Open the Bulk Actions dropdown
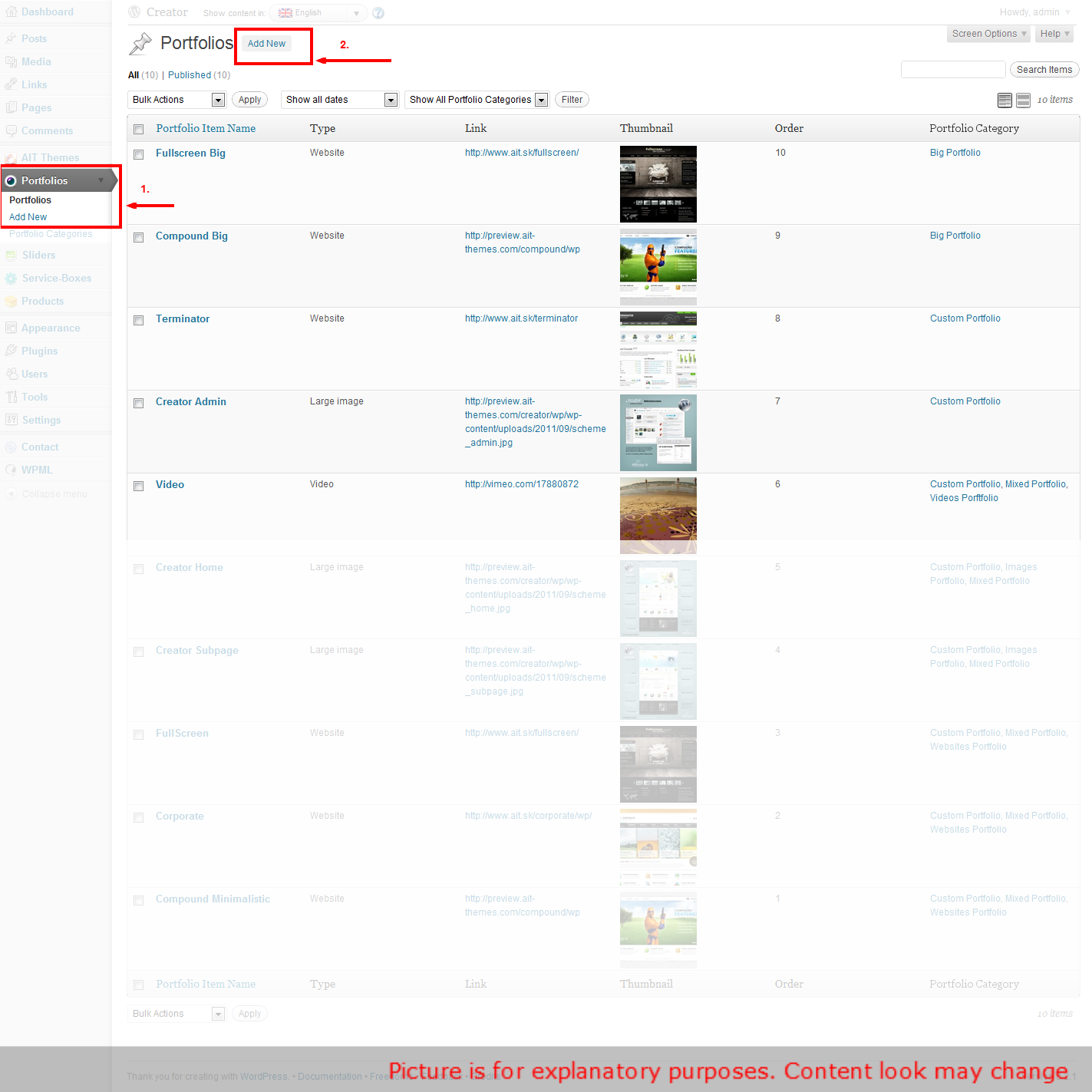Screen dimensions: 1092x1092 176,100
